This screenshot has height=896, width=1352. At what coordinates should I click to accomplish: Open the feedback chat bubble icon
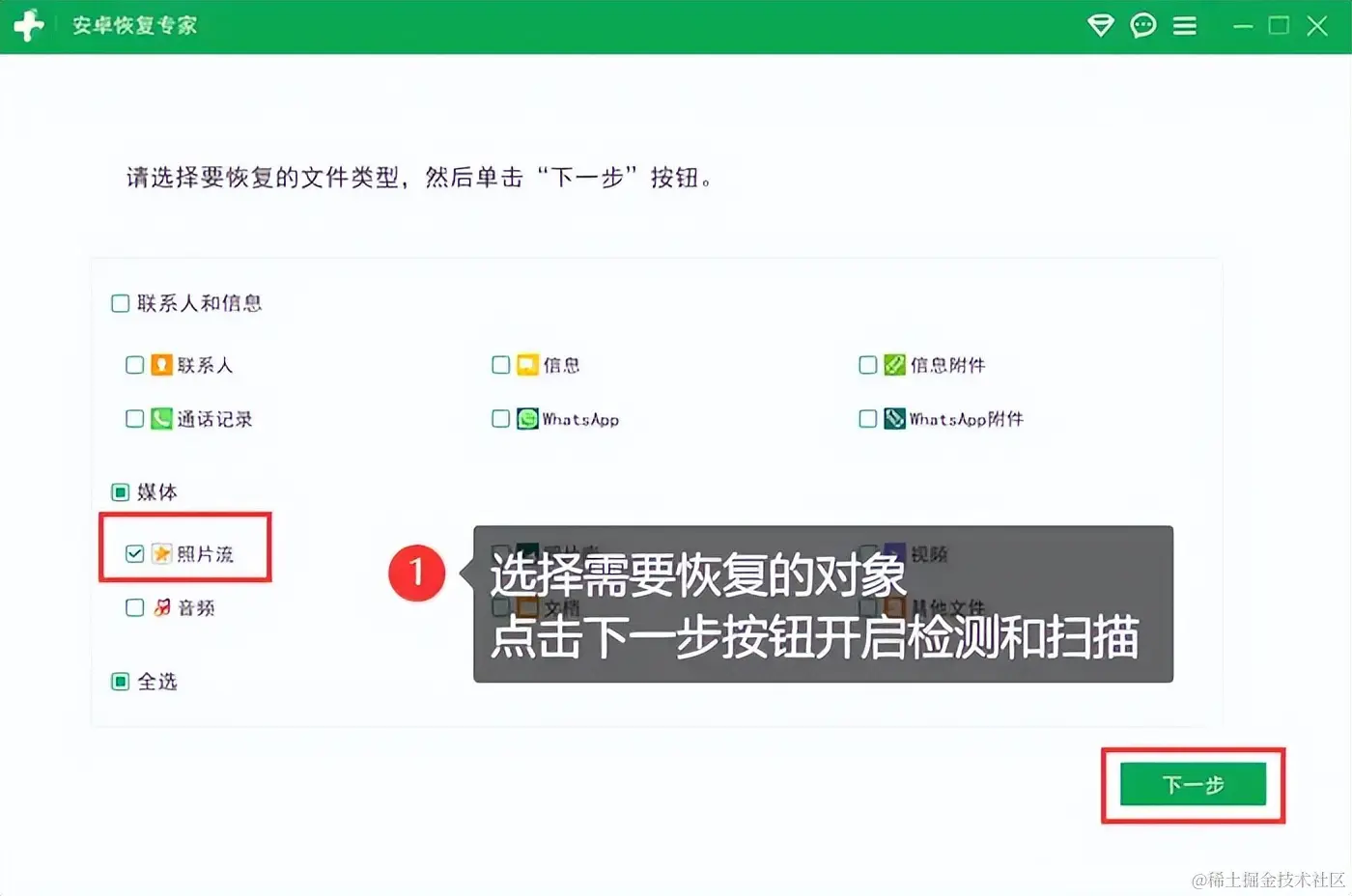pos(1143,26)
